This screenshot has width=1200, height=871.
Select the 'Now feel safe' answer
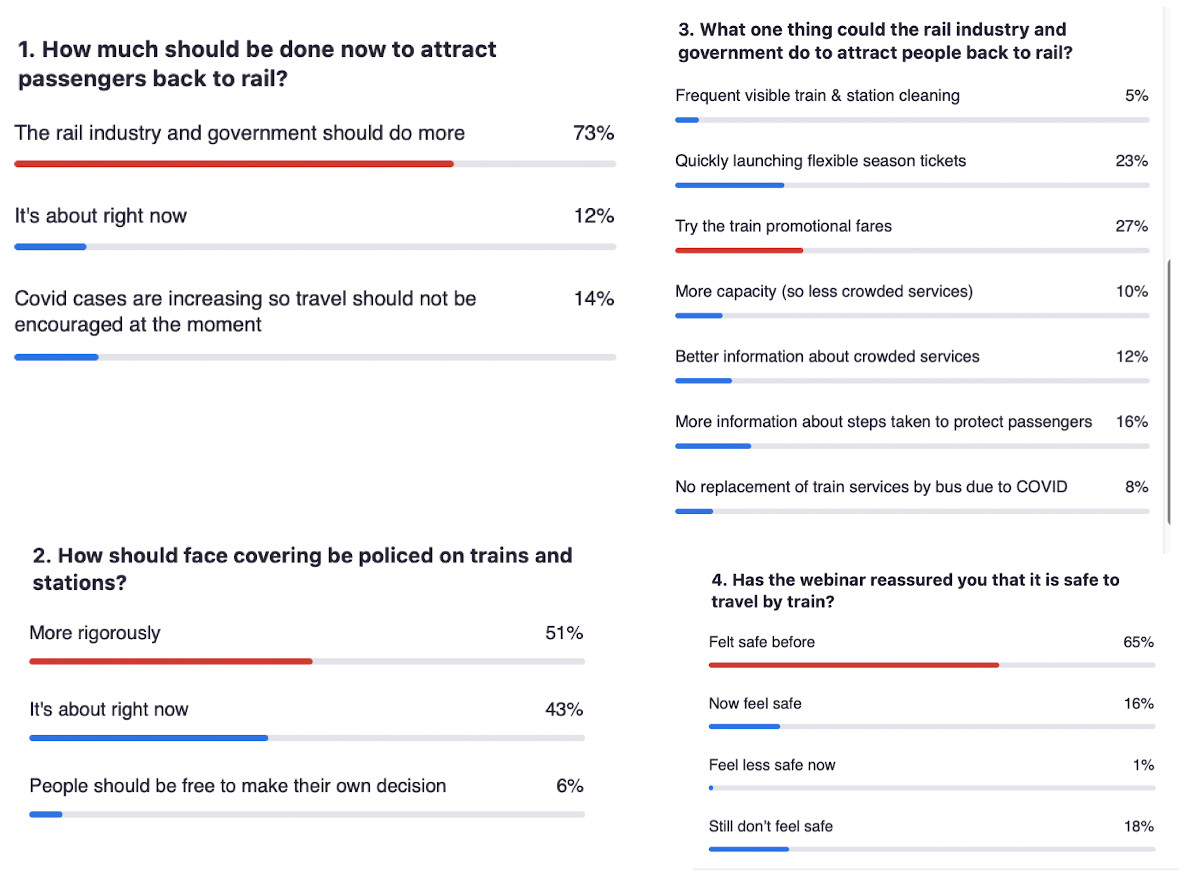click(x=755, y=704)
